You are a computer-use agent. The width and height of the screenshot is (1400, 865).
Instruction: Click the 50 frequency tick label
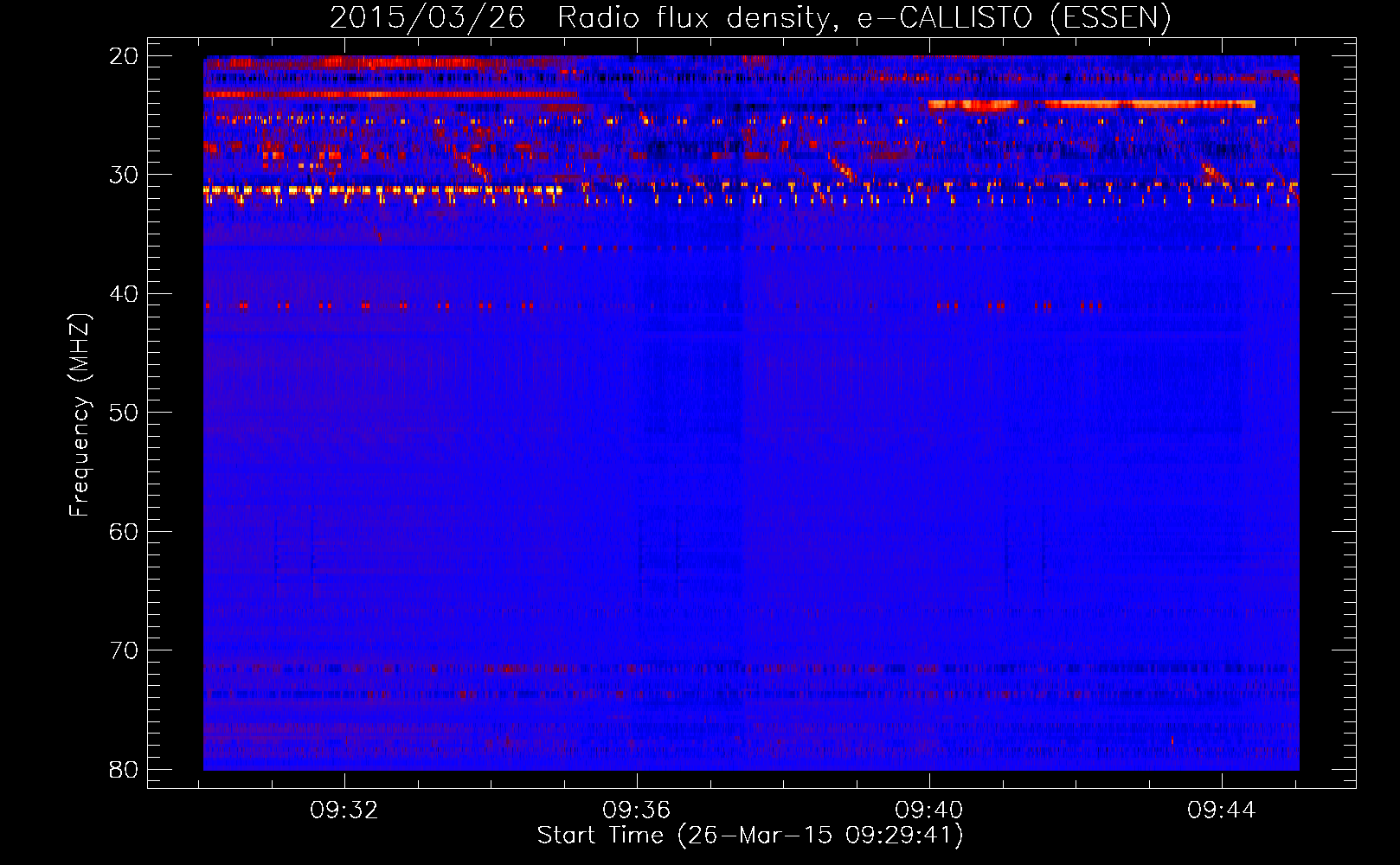tap(124, 412)
